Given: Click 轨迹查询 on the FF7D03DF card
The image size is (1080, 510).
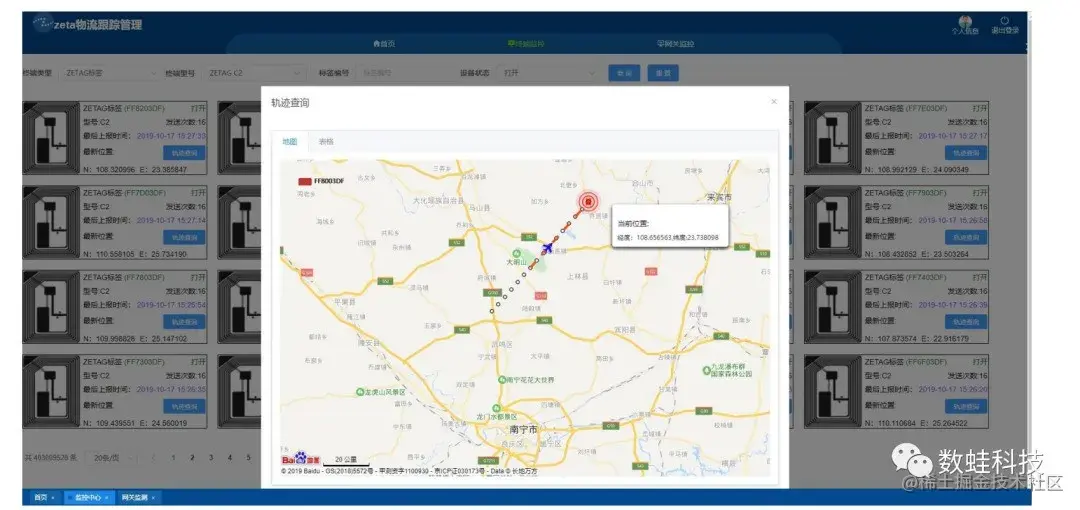Looking at the screenshot, I should (184, 237).
